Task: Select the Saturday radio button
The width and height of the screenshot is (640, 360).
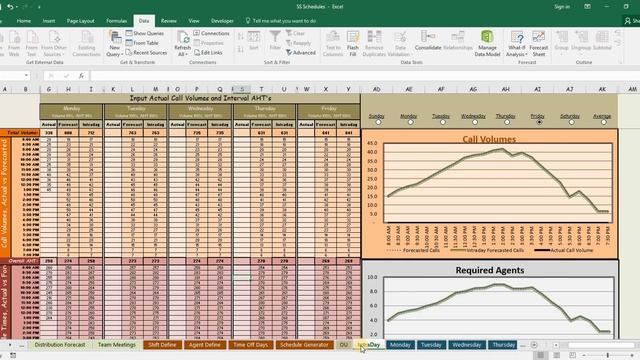Action: point(571,122)
